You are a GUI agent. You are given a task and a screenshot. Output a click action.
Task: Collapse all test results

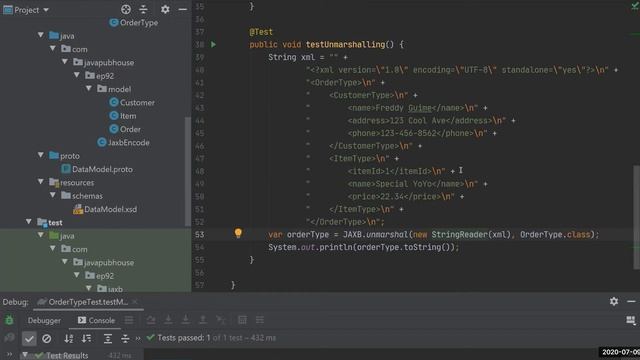pyautogui.click(x=125, y=338)
